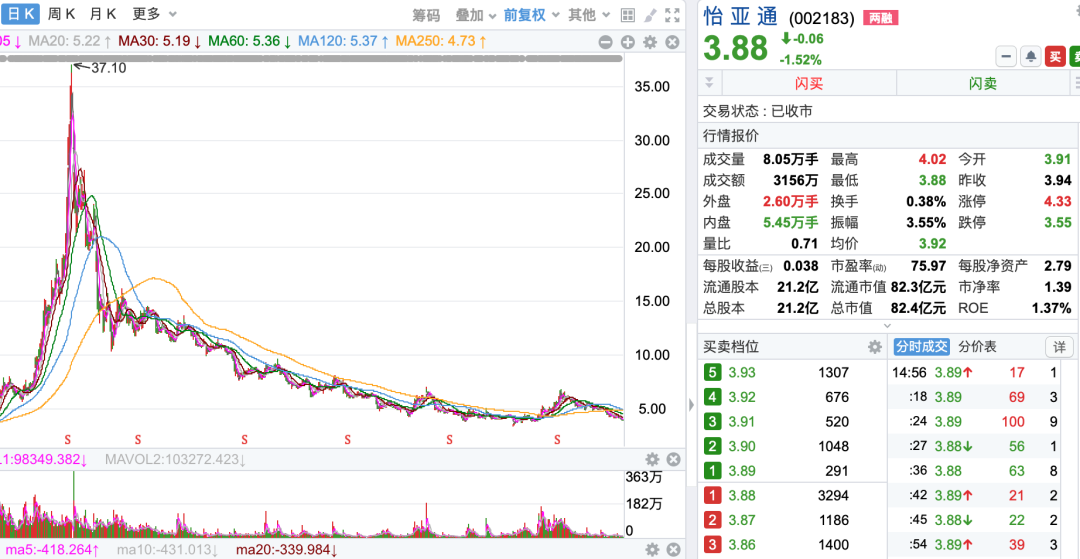
Task: Click the 详 detail button
Action: tap(1059, 347)
